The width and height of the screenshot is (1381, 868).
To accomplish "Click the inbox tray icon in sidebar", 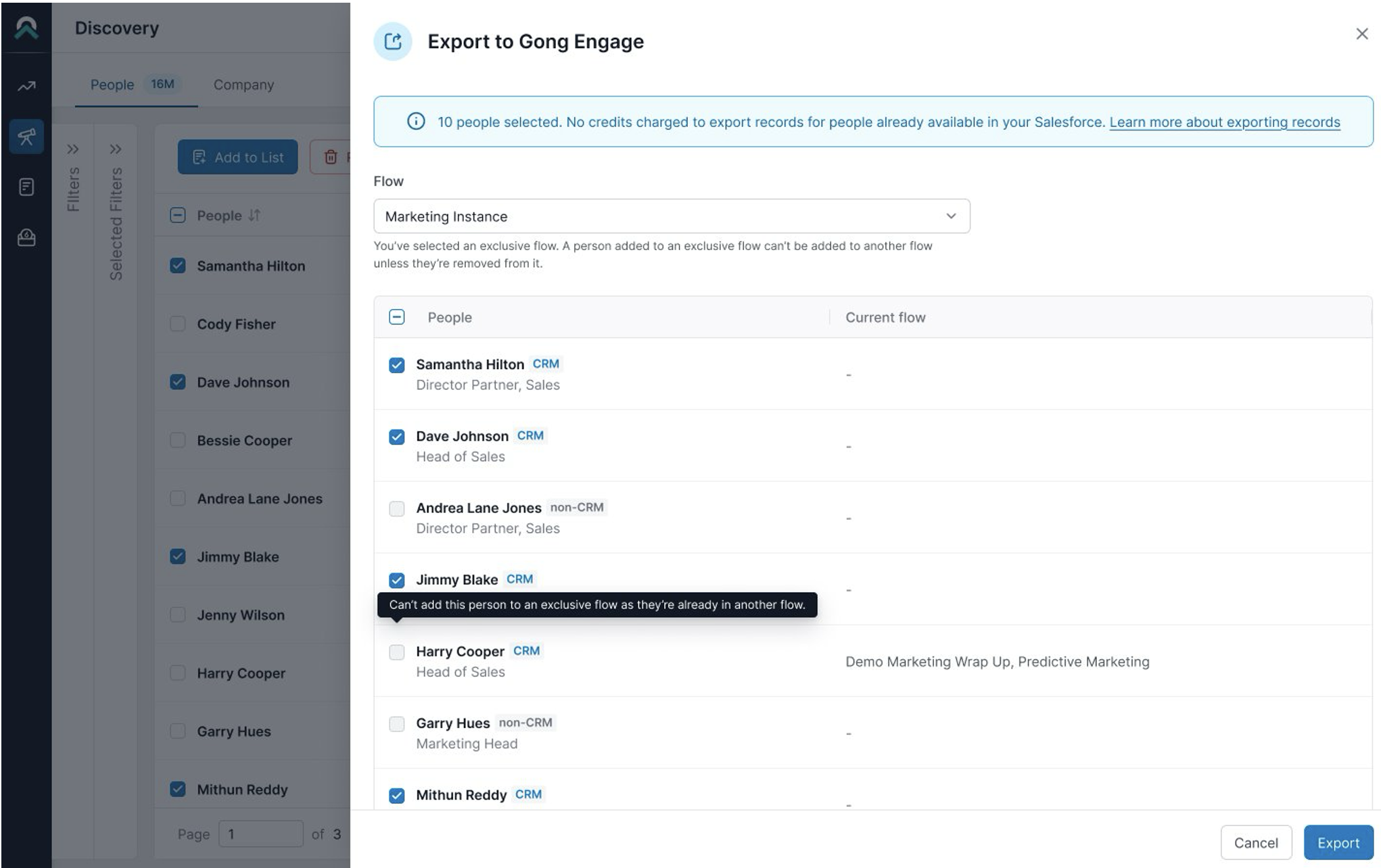I will click(x=26, y=237).
